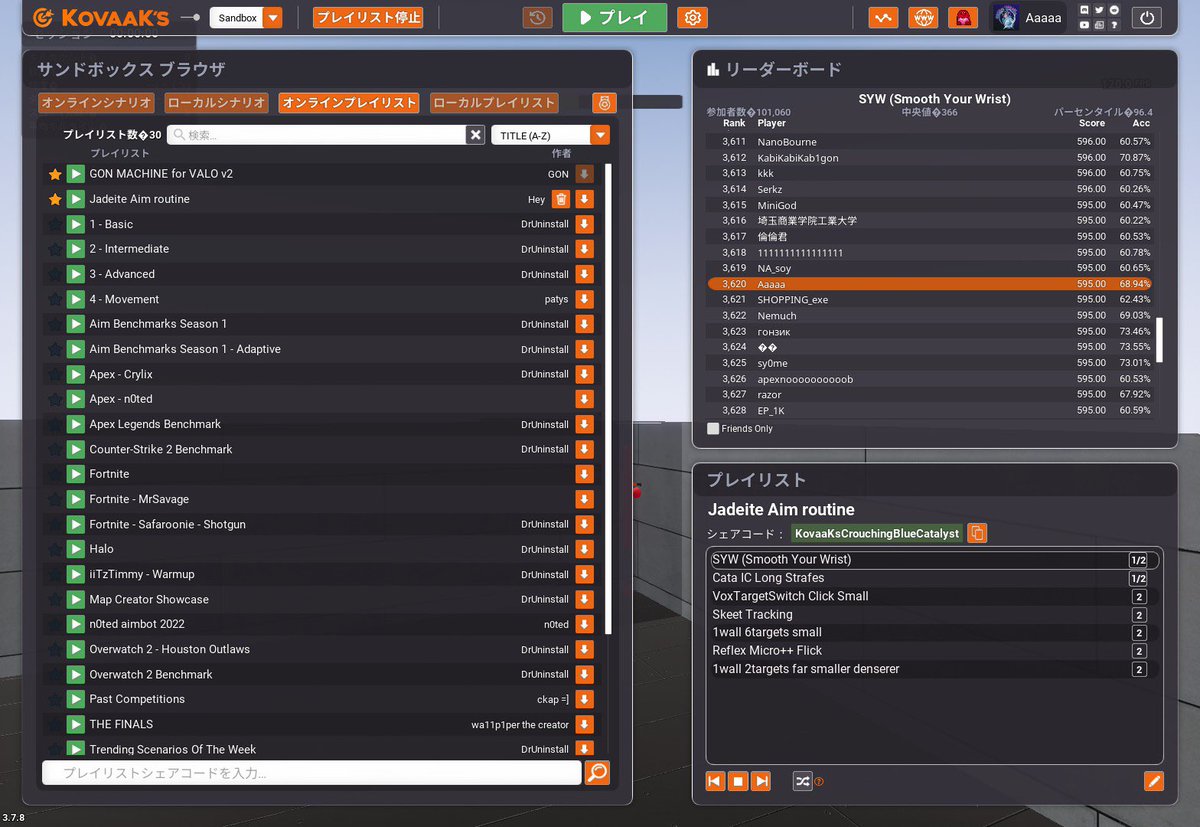Enable the Friends Only checkbox

pos(713,428)
